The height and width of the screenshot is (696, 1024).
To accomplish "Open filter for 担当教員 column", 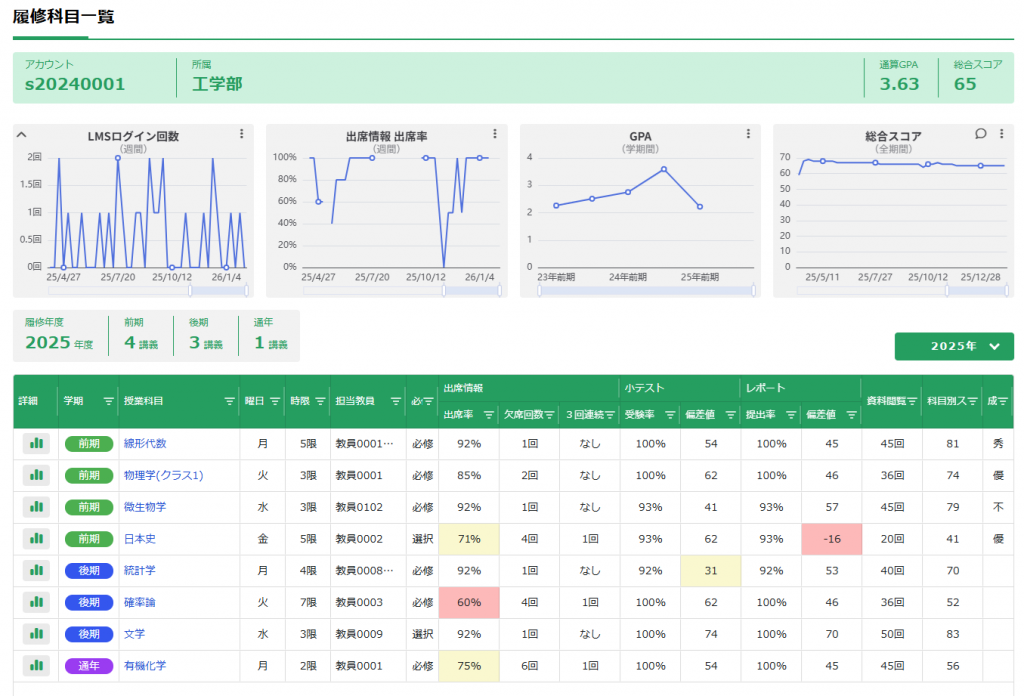I will [394, 401].
